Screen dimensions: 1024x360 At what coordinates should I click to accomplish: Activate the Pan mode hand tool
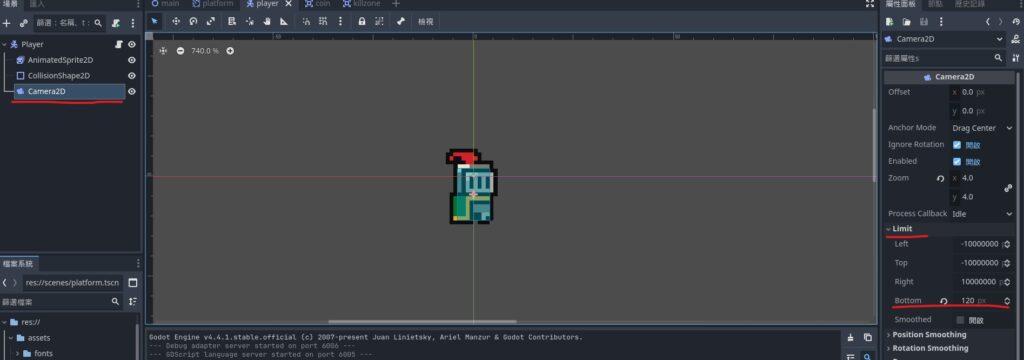(266, 22)
